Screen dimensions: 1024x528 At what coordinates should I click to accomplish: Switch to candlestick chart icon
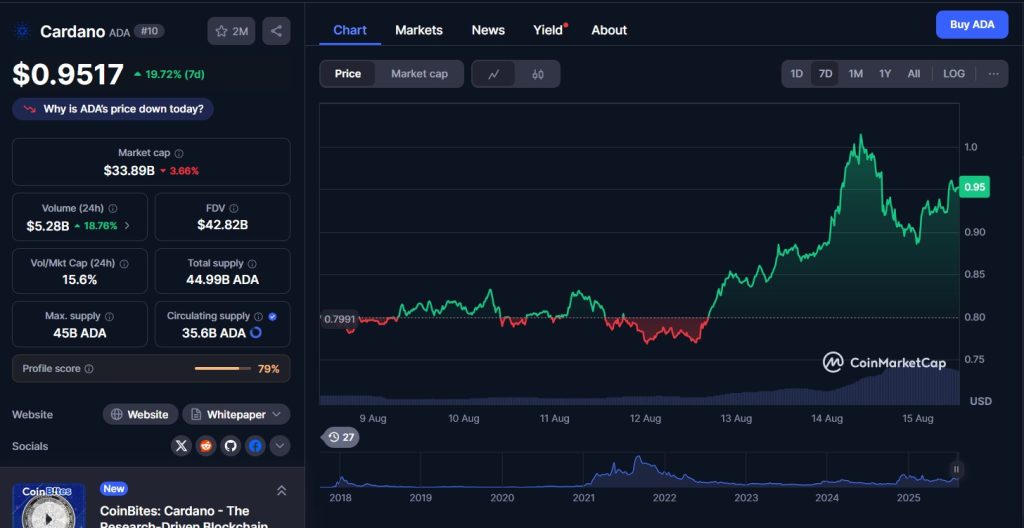[538, 74]
